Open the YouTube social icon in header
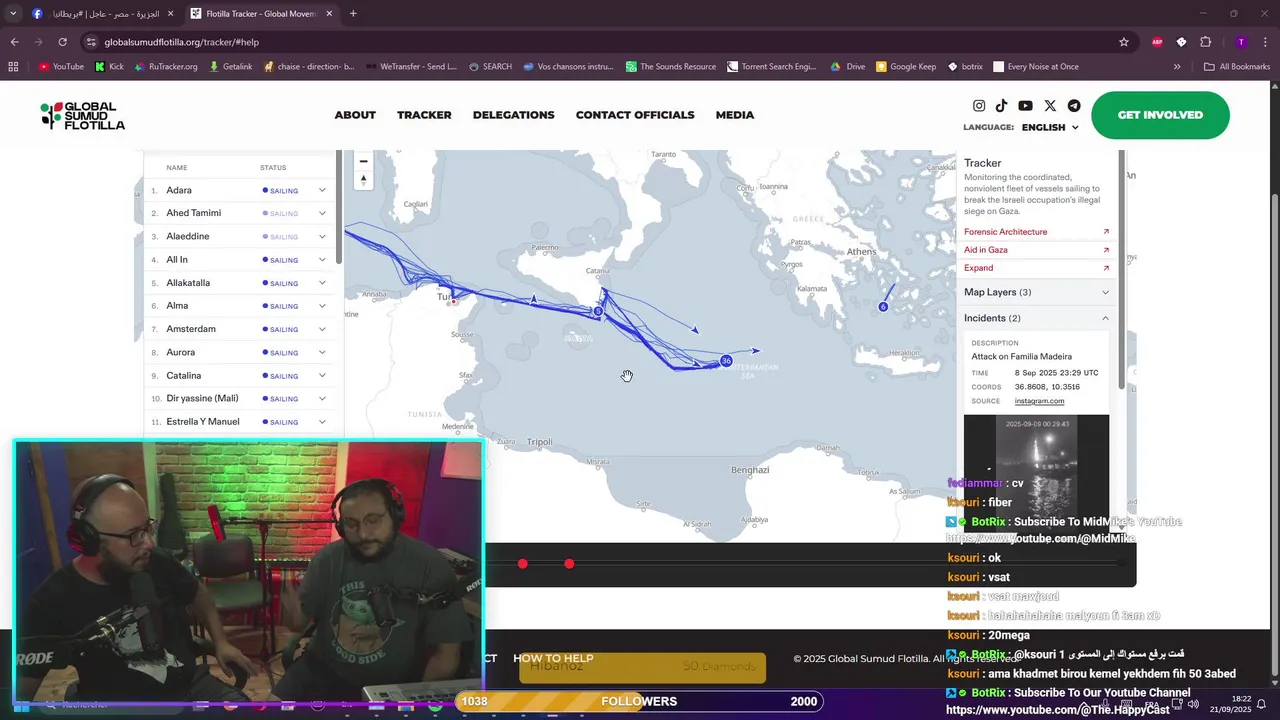This screenshot has width=1280, height=720. pos(1025,106)
